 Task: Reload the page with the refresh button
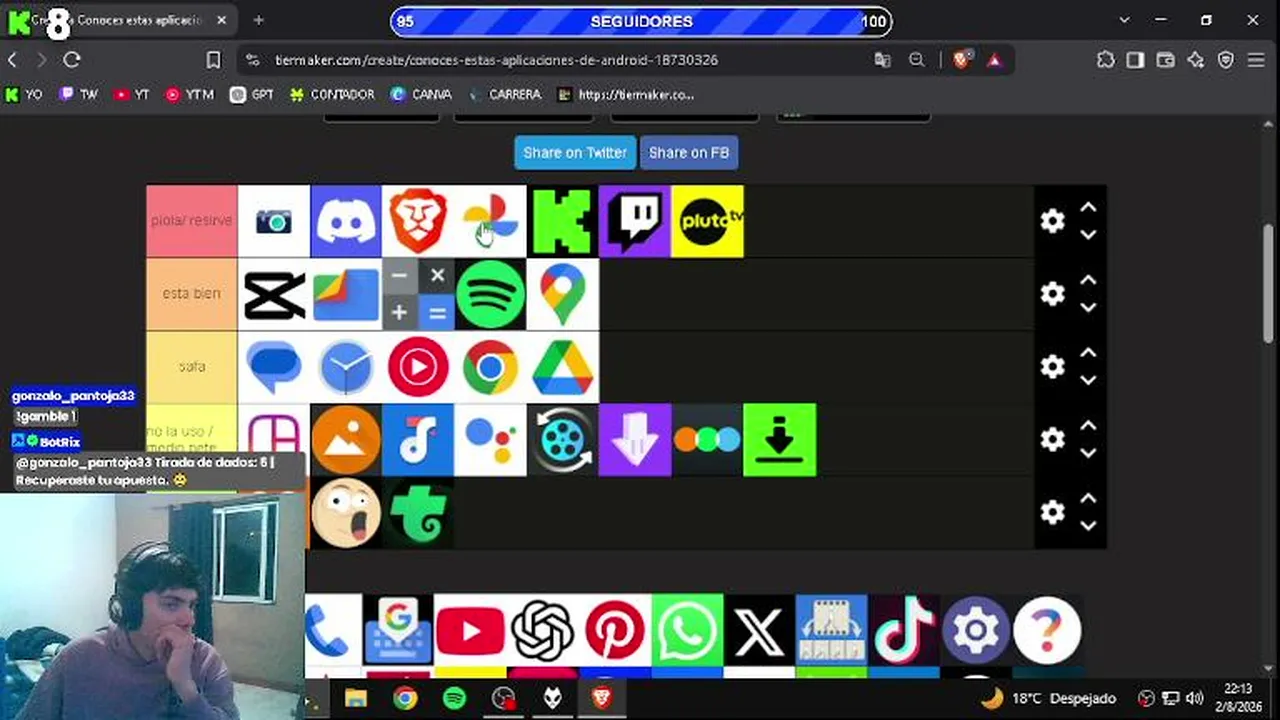[x=72, y=60]
